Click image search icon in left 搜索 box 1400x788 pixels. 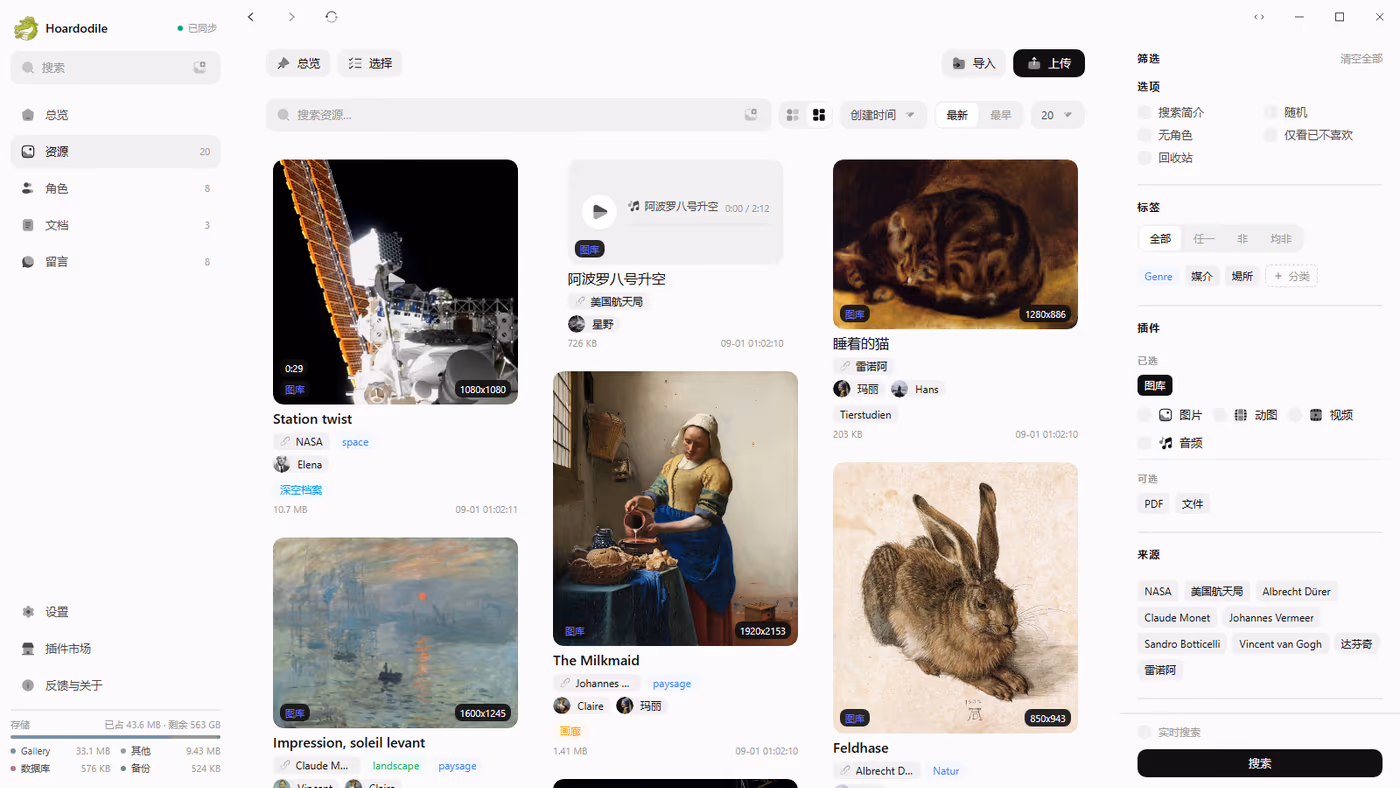pyautogui.click(x=200, y=68)
